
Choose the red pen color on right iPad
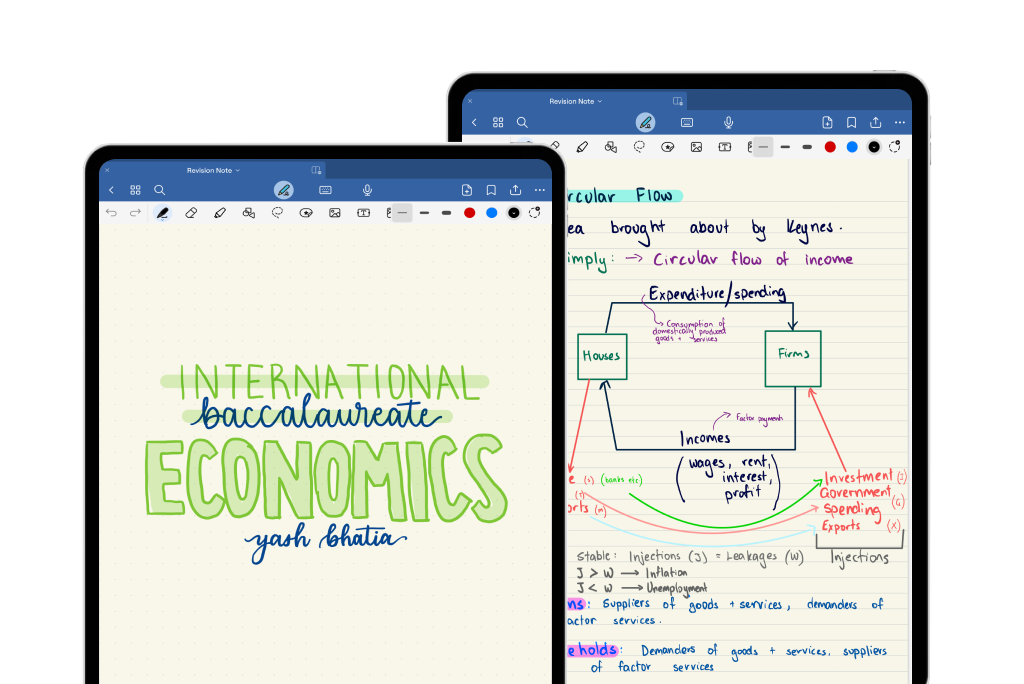(x=830, y=147)
